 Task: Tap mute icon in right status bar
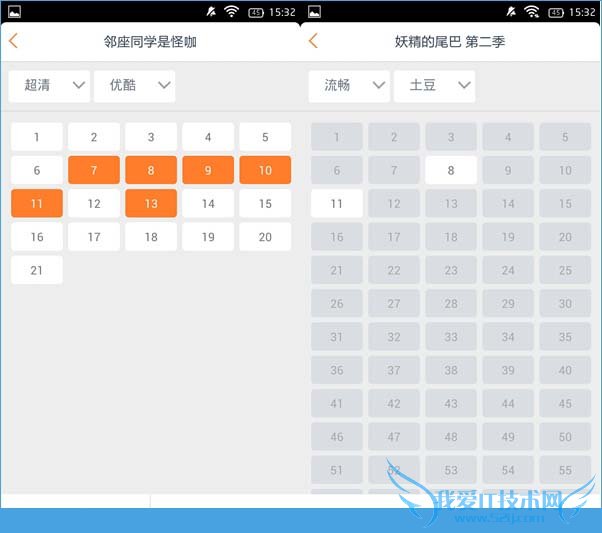pos(511,12)
